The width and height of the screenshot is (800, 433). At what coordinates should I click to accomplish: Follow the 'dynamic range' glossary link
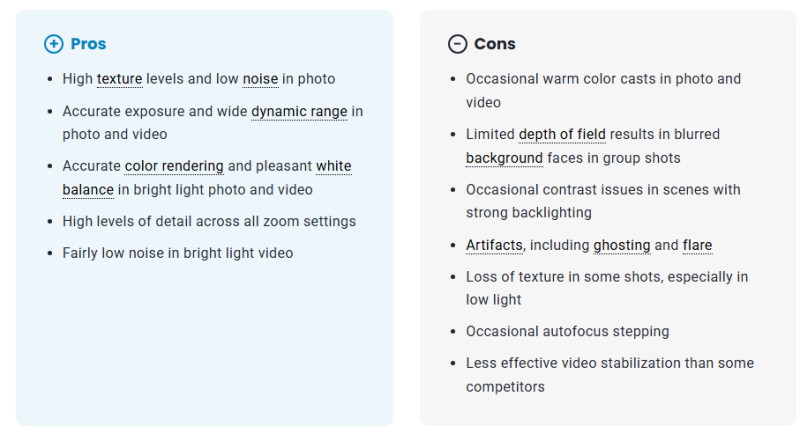click(x=299, y=111)
